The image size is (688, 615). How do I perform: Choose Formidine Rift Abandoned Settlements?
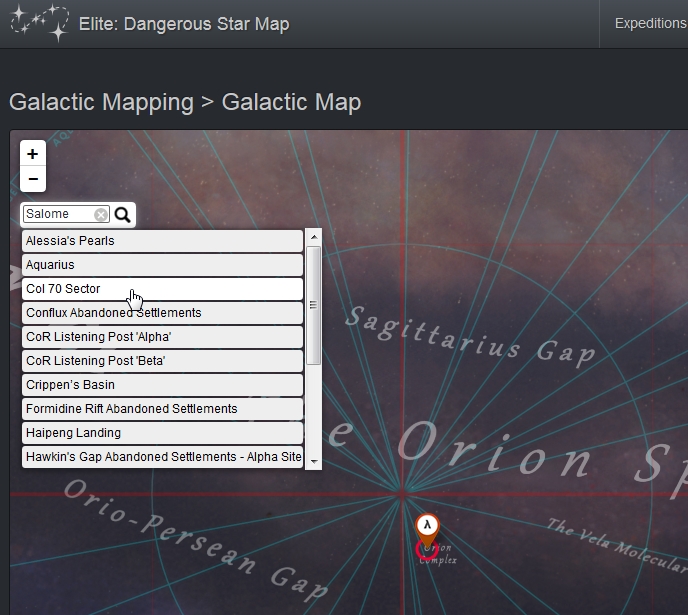coord(162,409)
